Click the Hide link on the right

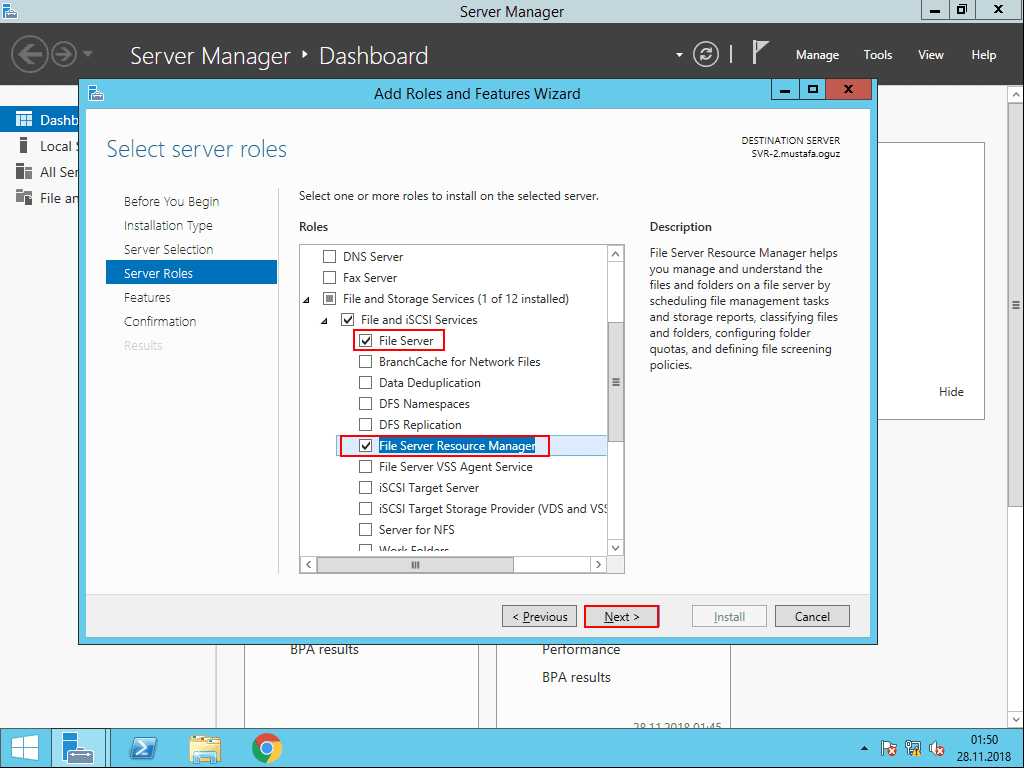951,391
